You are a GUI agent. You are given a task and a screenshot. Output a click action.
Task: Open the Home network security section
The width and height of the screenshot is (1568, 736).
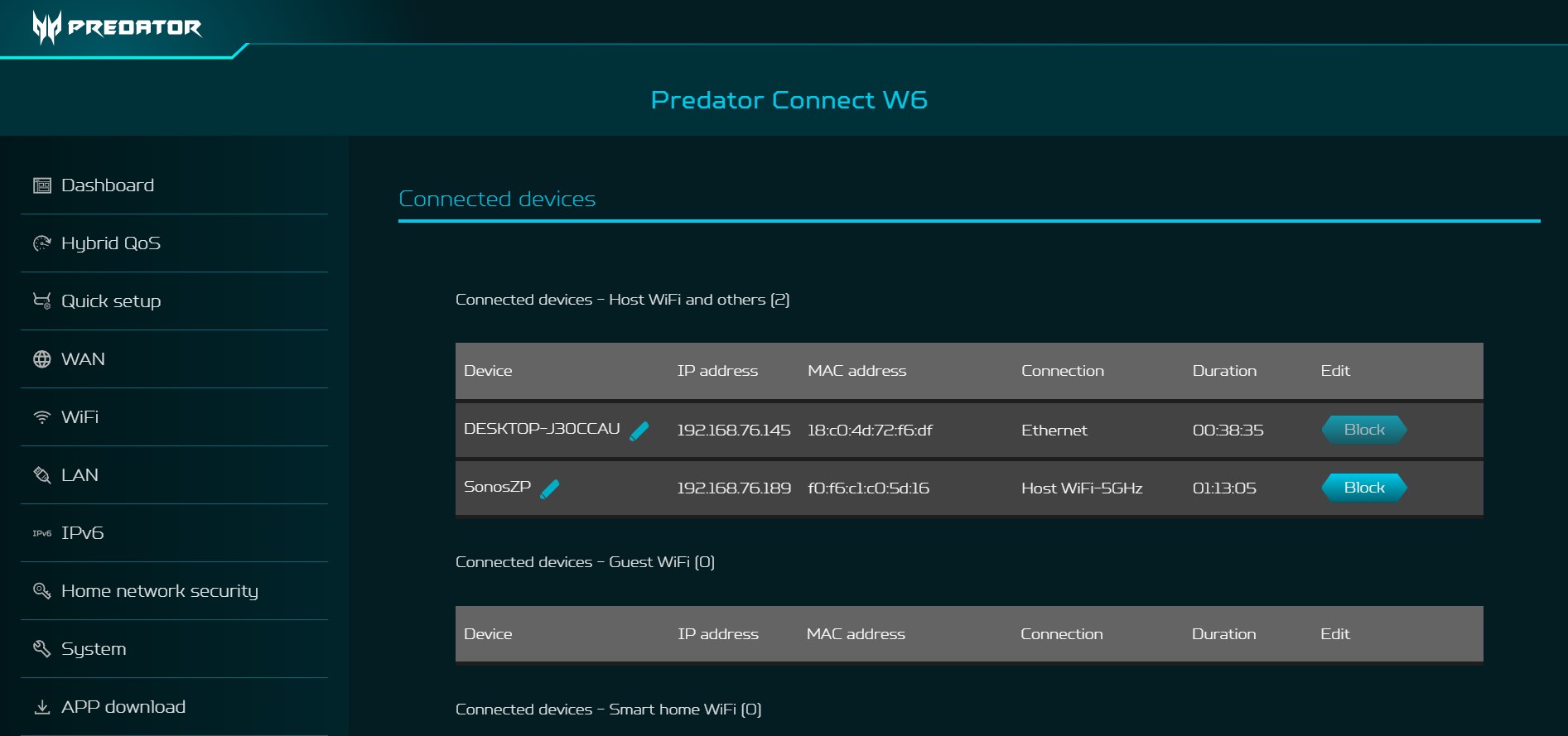tap(160, 591)
